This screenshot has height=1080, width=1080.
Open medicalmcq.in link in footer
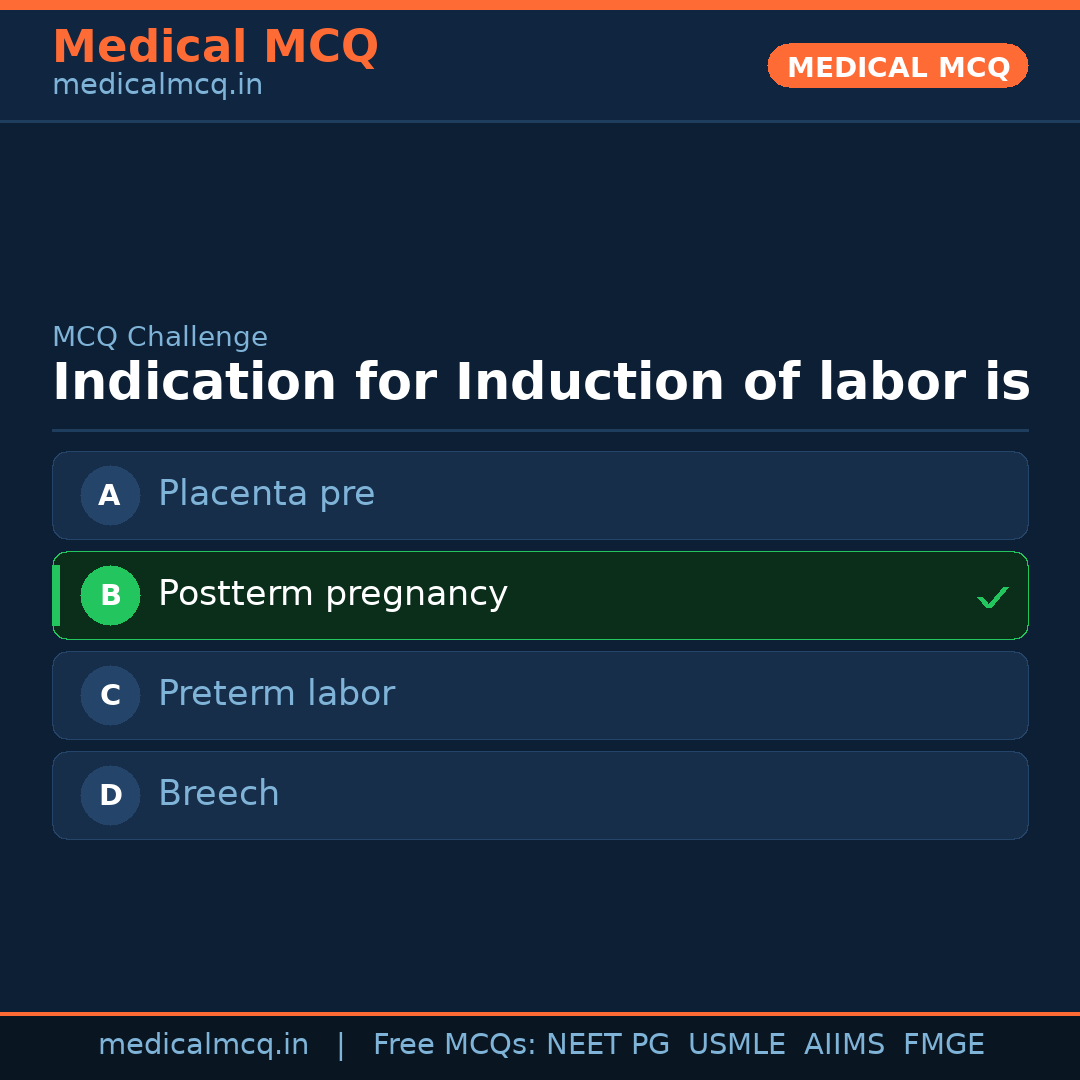point(203,1045)
